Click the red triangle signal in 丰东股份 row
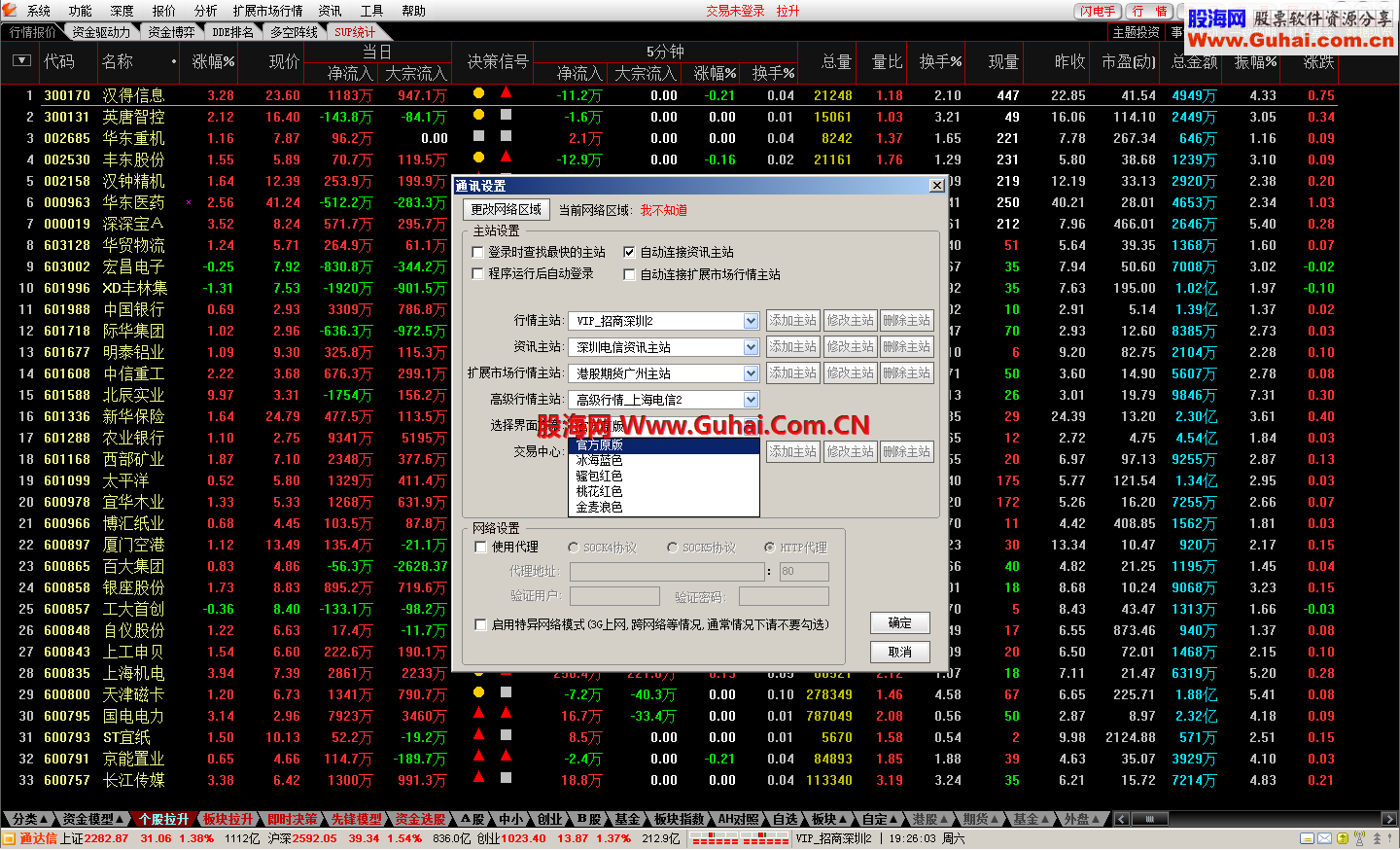Screen dimensions: 1400x850 (506, 158)
